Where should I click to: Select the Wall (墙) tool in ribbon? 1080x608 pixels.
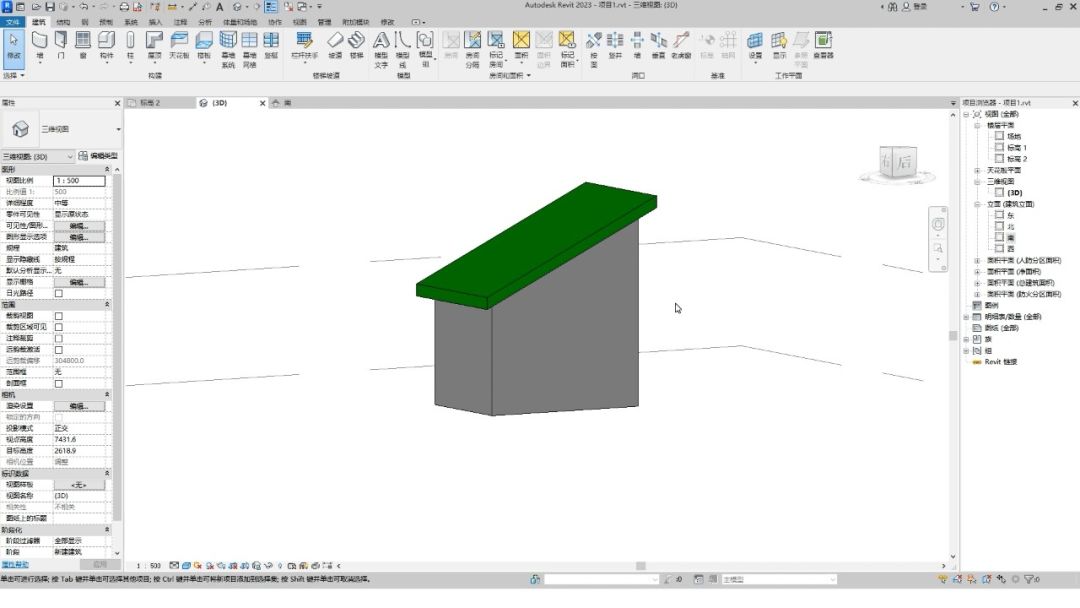point(40,45)
